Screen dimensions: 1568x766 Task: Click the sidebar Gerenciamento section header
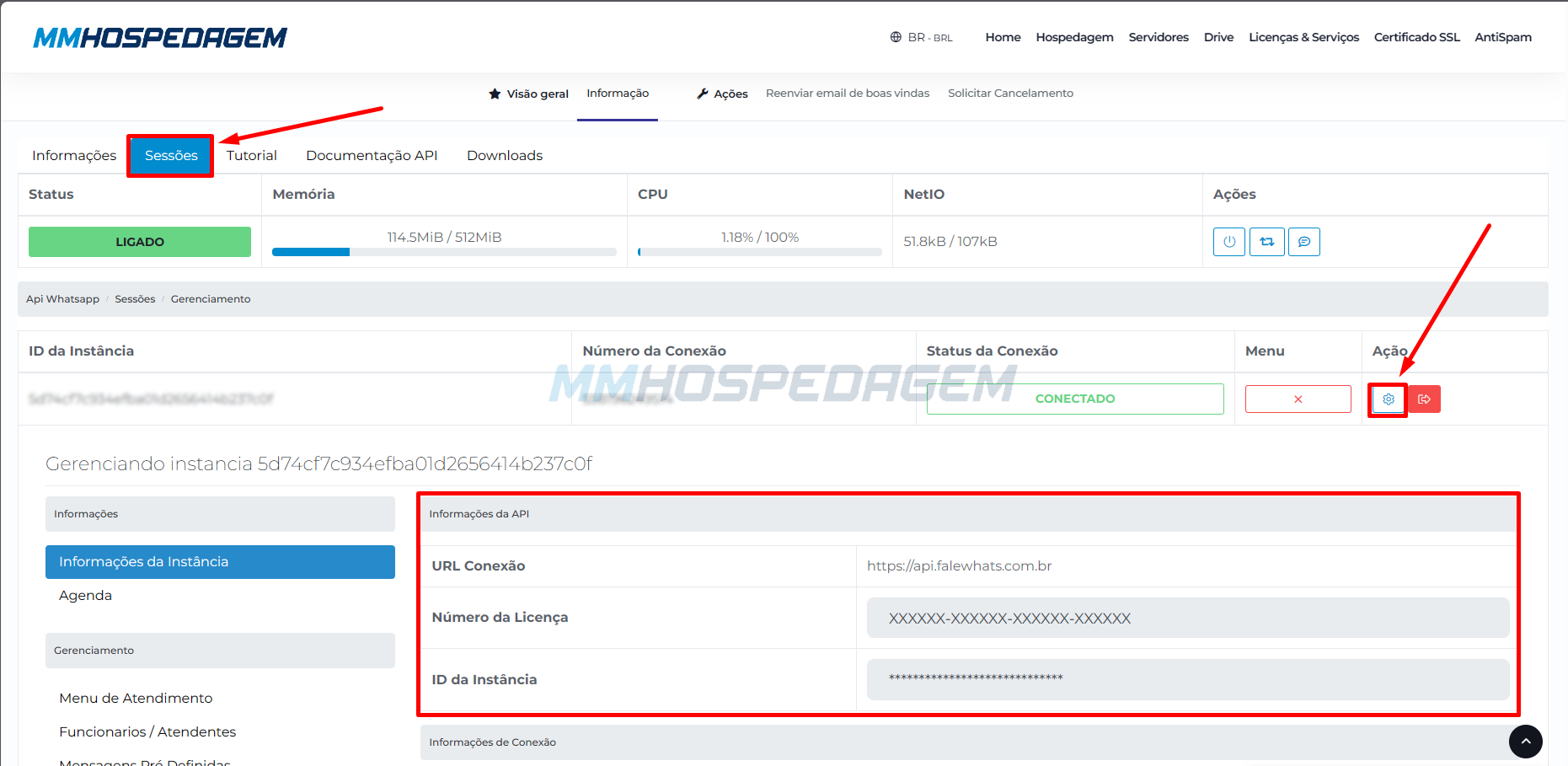[220, 651]
